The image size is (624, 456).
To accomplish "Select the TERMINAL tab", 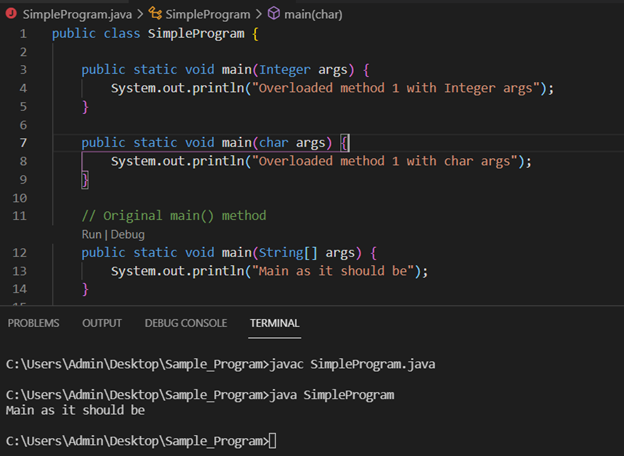I will [275, 323].
